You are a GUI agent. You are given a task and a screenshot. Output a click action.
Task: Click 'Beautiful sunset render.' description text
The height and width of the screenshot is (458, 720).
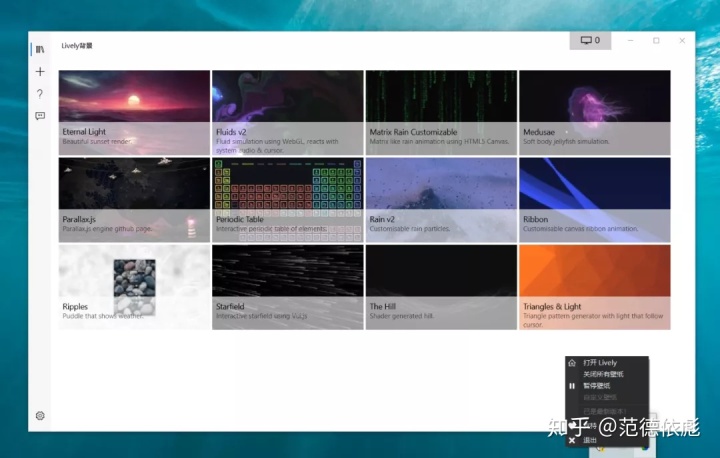[97, 141]
